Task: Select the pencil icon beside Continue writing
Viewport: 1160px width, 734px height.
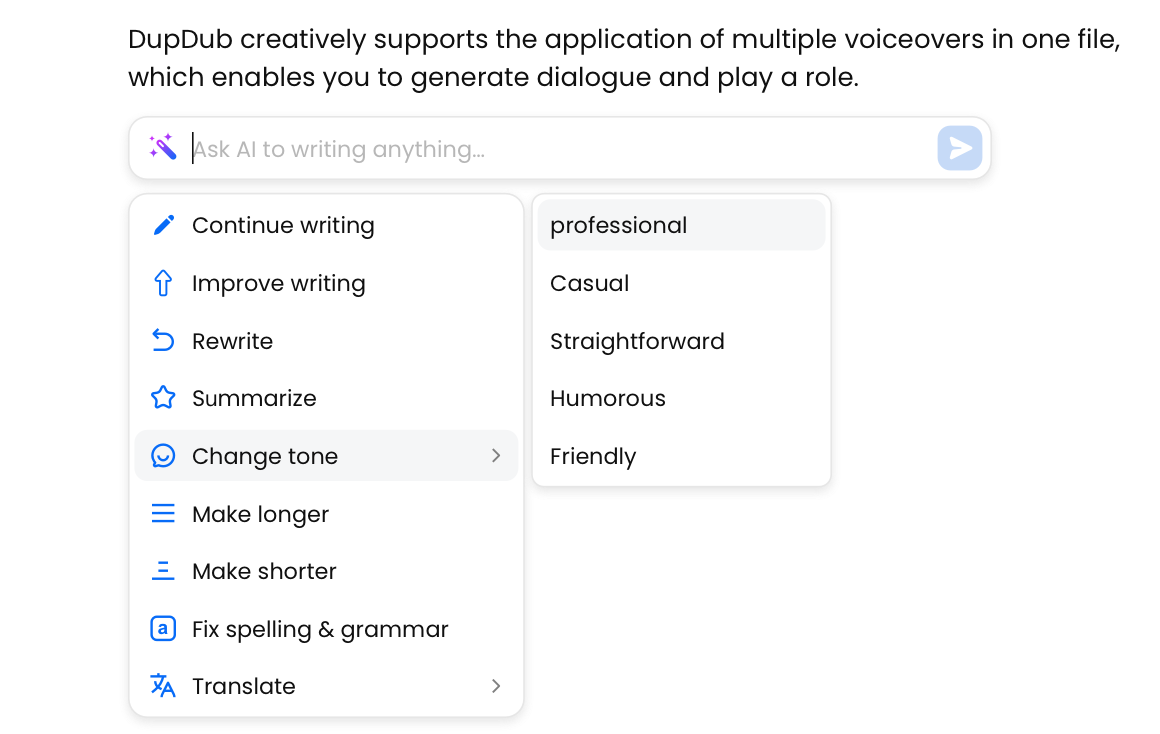Action: tap(163, 225)
